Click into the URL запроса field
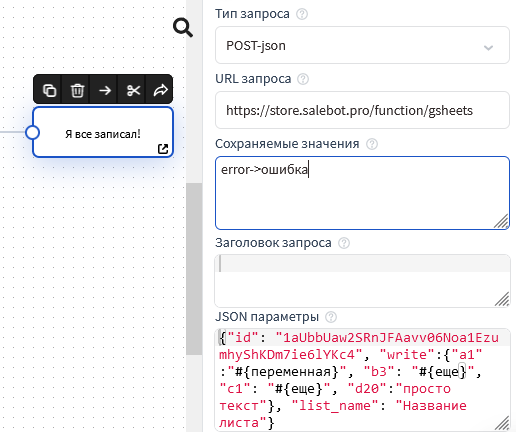The height and width of the screenshot is (432, 516). [x=362, y=110]
